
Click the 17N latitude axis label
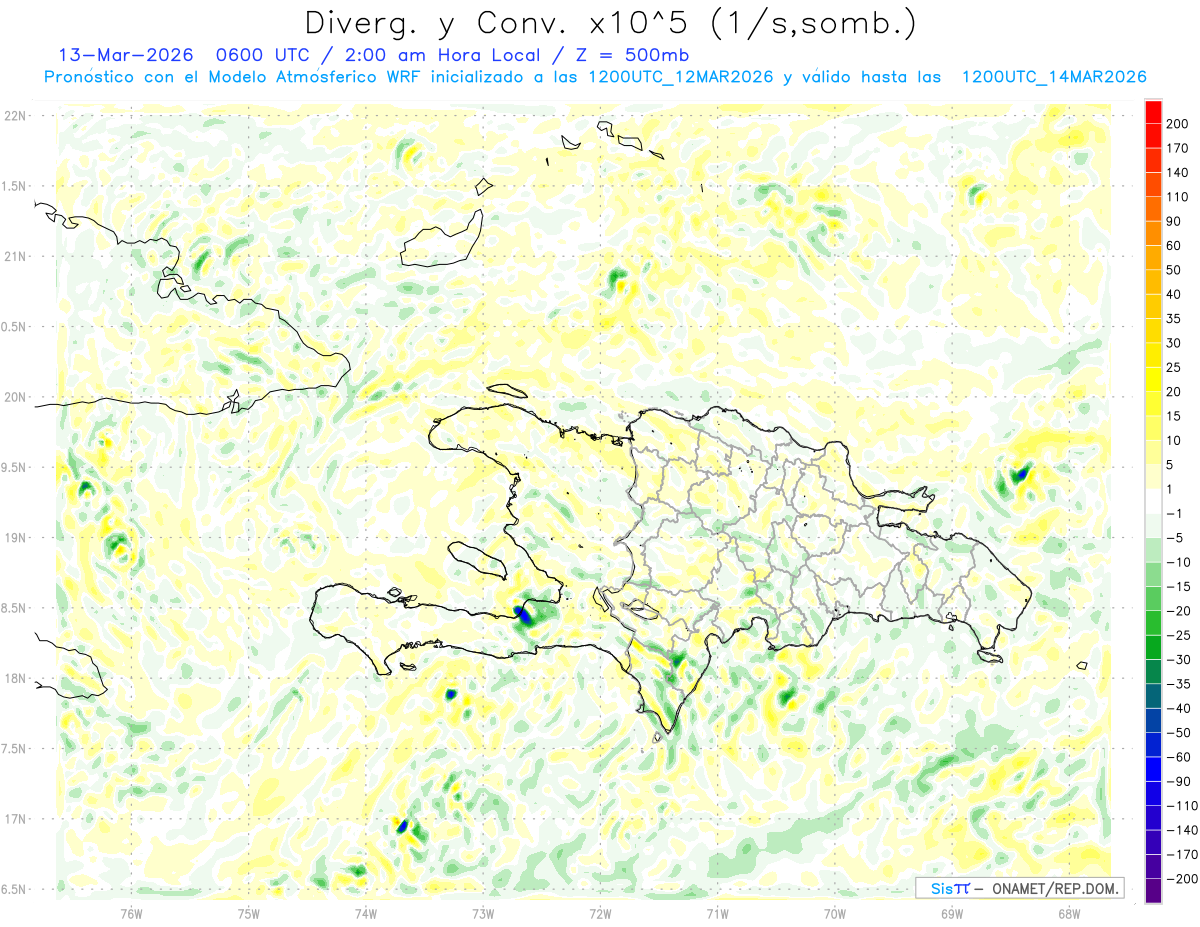tap(15, 819)
